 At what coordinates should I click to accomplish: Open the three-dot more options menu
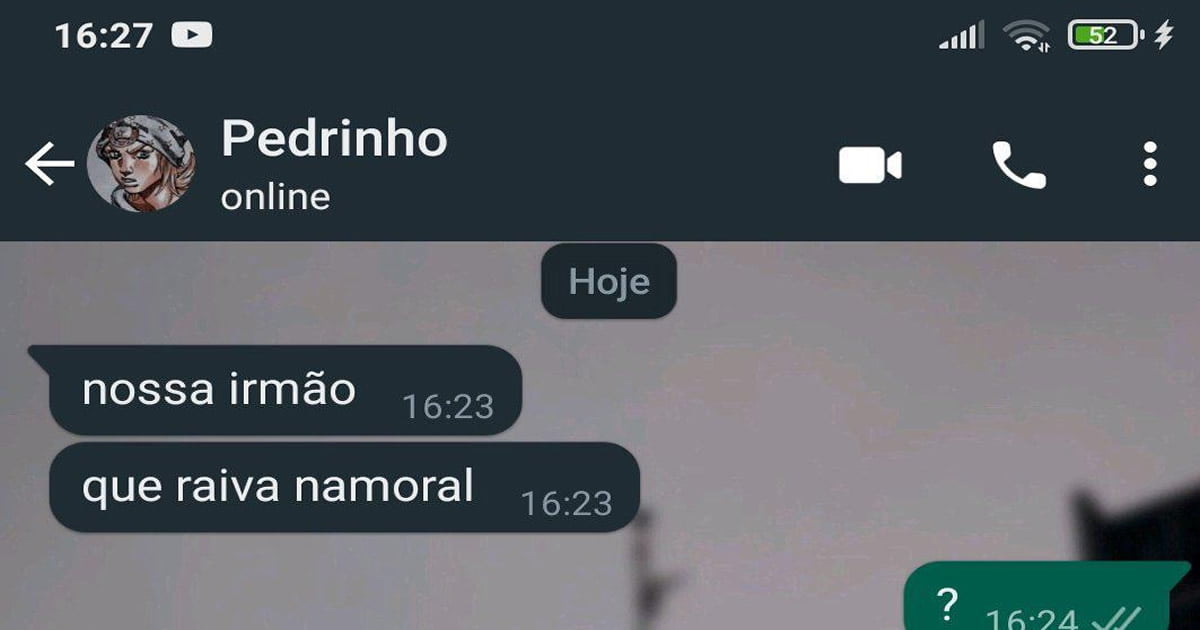coord(1150,164)
